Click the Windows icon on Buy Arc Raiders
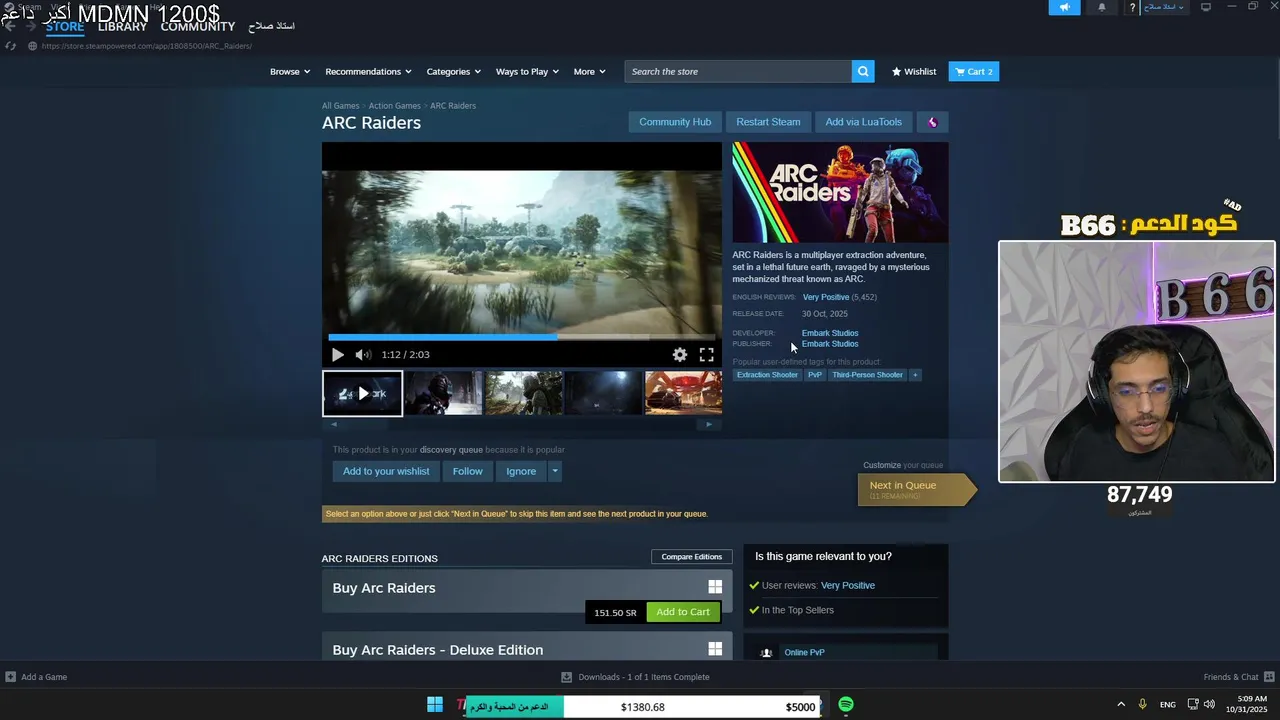 (x=715, y=587)
